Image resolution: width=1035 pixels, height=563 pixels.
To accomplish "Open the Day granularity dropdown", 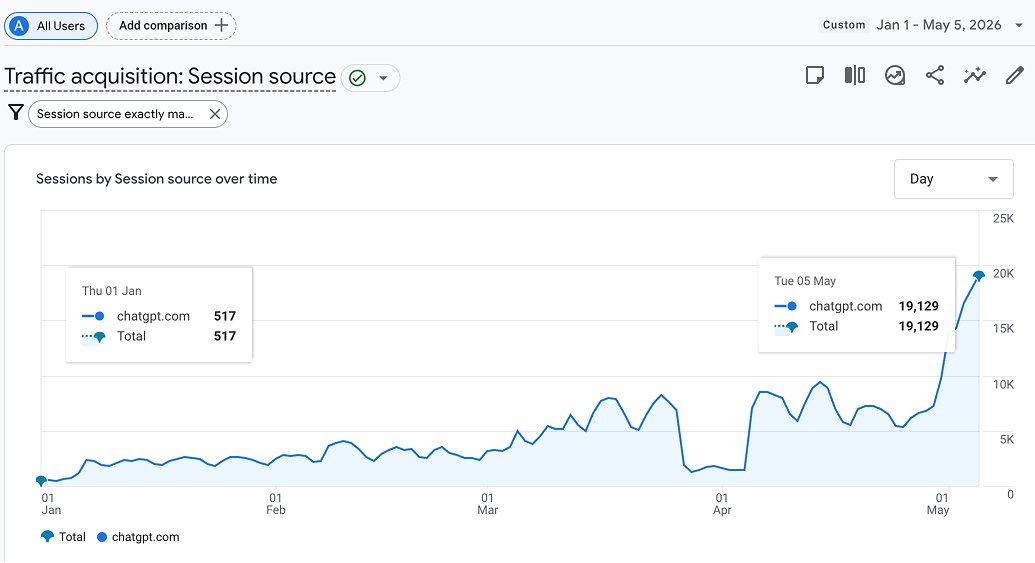I will (x=953, y=179).
